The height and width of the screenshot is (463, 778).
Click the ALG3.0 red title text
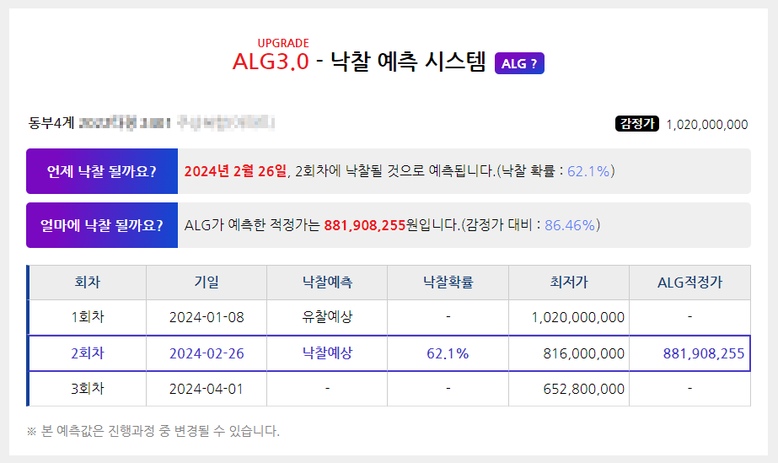coord(269,63)
